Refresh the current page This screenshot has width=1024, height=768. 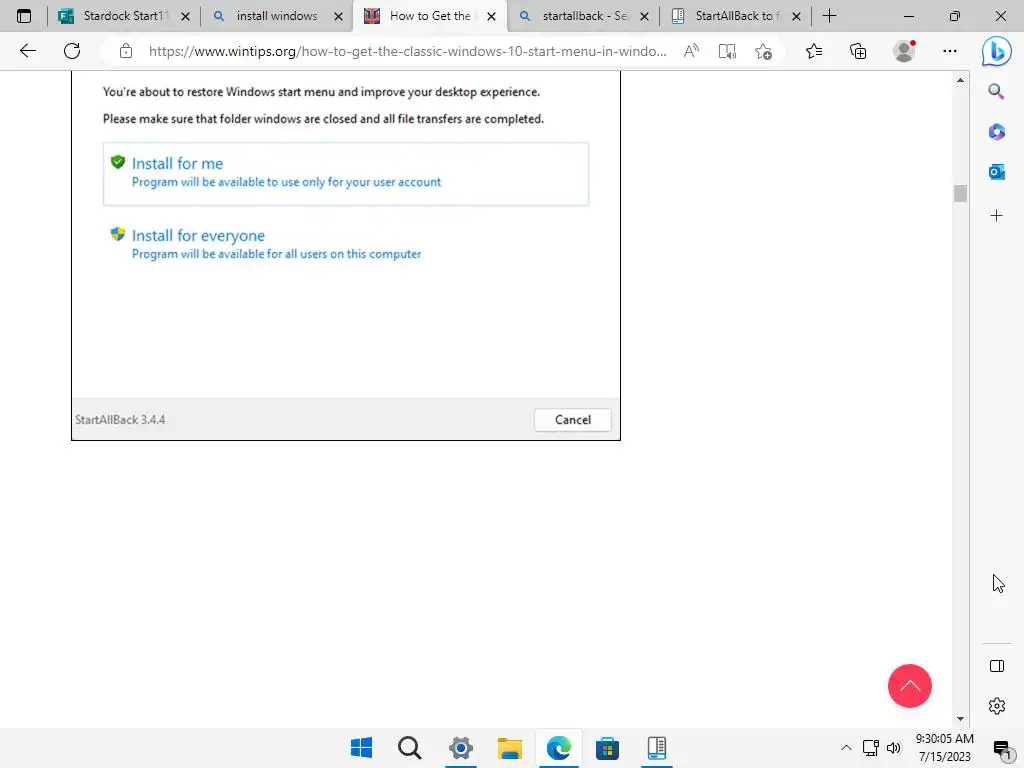pyautogui.click(x=72, y=51)
